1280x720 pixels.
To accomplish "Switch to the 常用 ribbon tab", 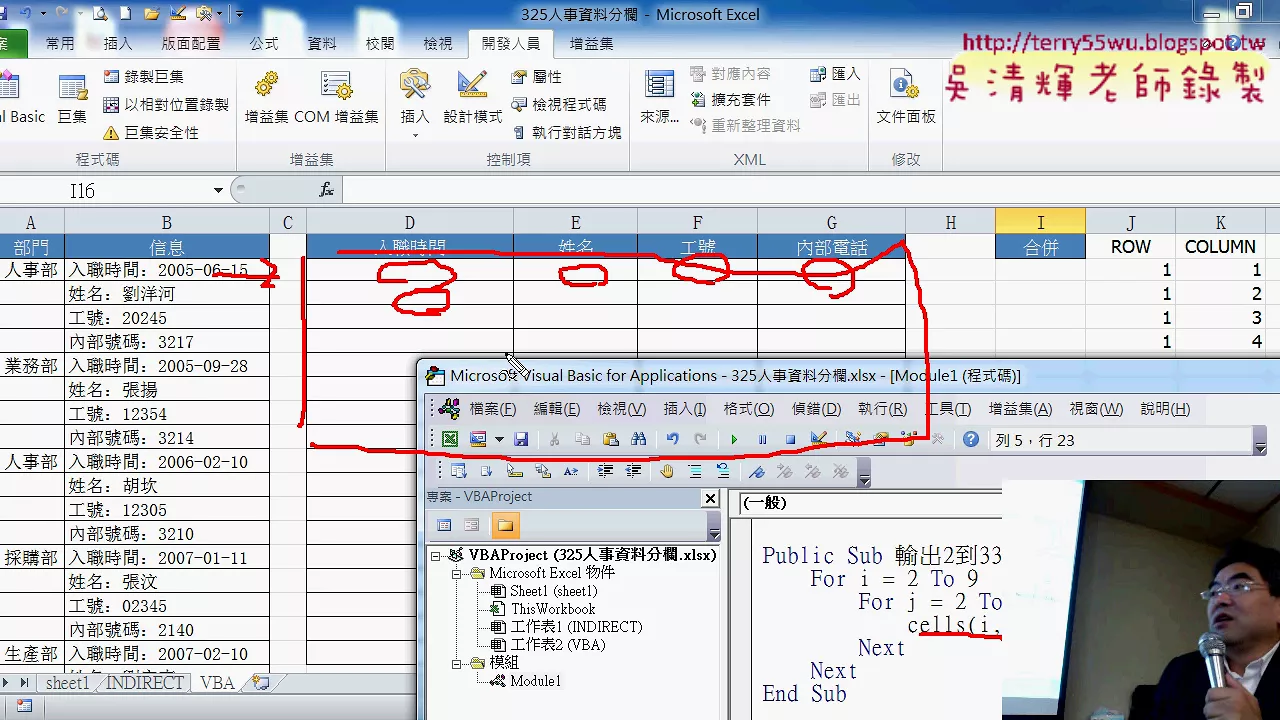I will (x=60, y=44).
